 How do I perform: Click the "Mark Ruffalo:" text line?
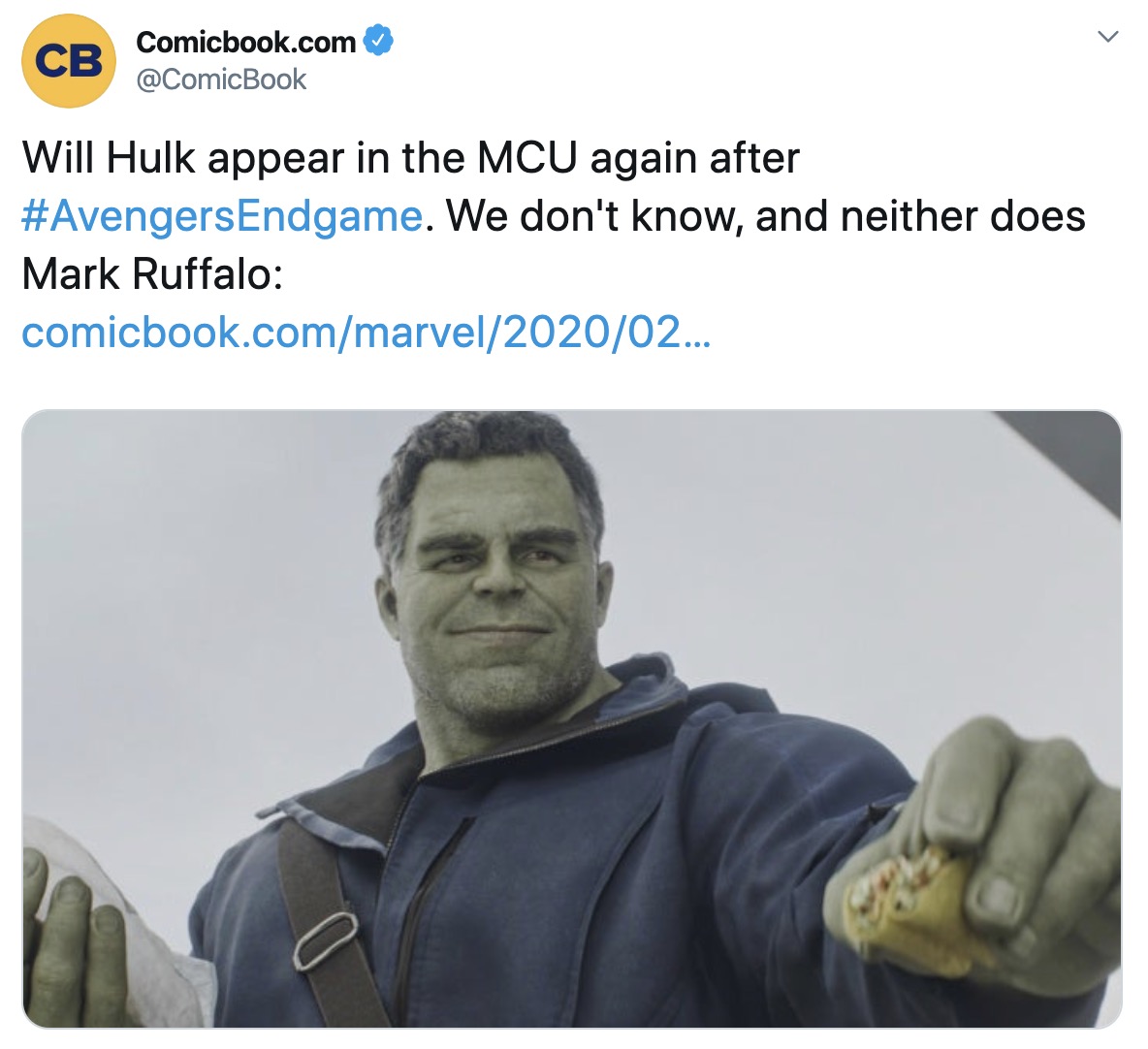[152, 274]
